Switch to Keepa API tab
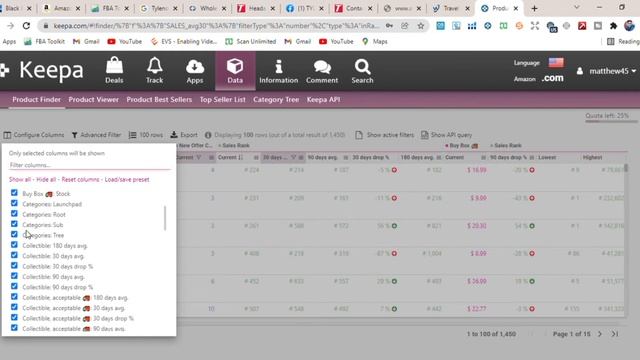 click(323, 100)
